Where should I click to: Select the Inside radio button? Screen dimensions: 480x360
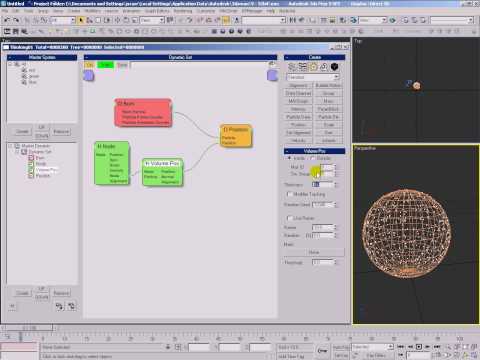(x=289, y=158)
